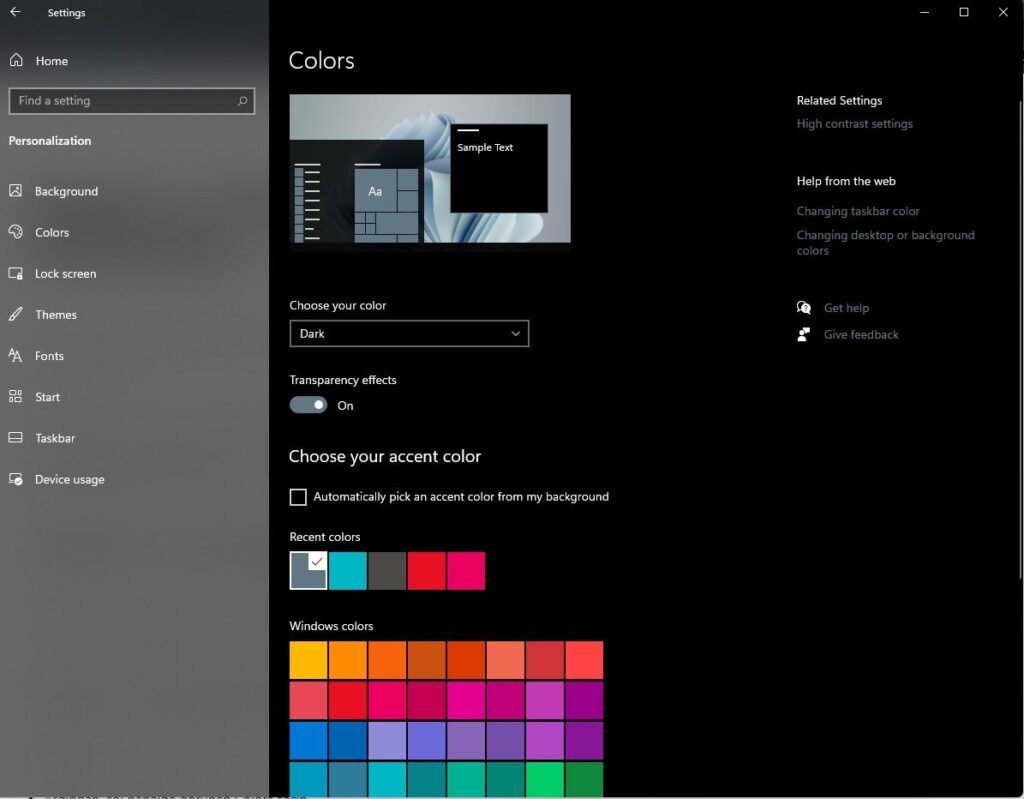Viewport: 1024px width, 799px height.
Task: Select Lock screen in Personalization menu
Action: (65, 273)
